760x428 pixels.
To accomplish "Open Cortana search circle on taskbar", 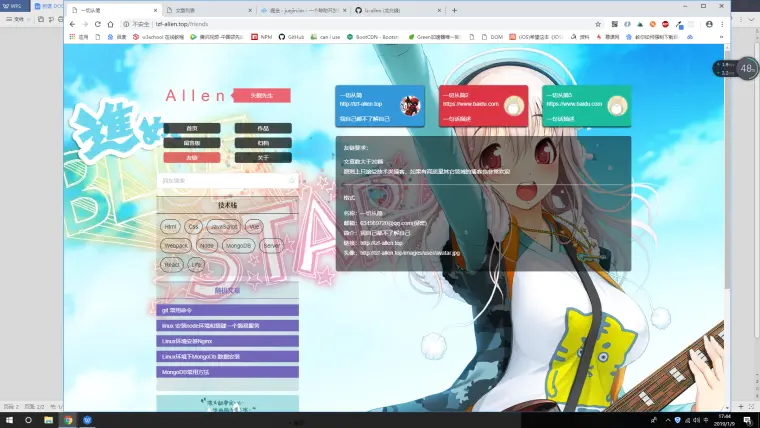I will point(28,420).
